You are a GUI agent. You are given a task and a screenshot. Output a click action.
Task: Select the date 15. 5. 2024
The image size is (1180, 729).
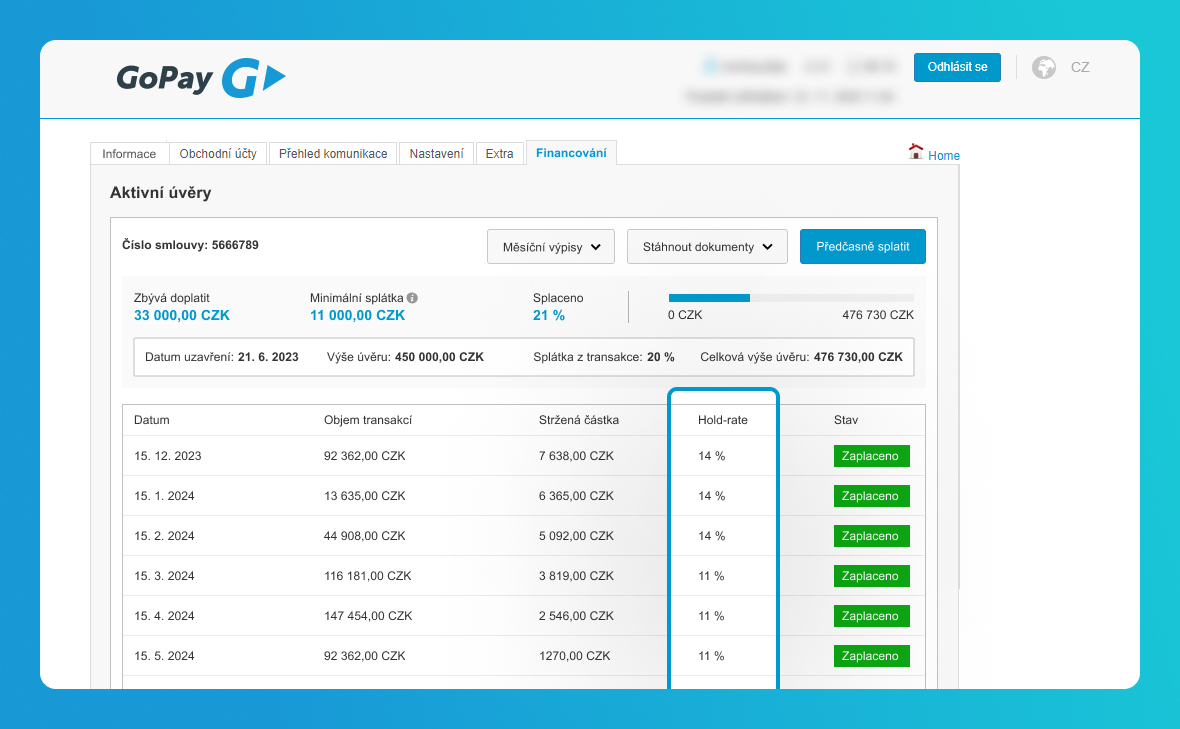coord(164,655)
